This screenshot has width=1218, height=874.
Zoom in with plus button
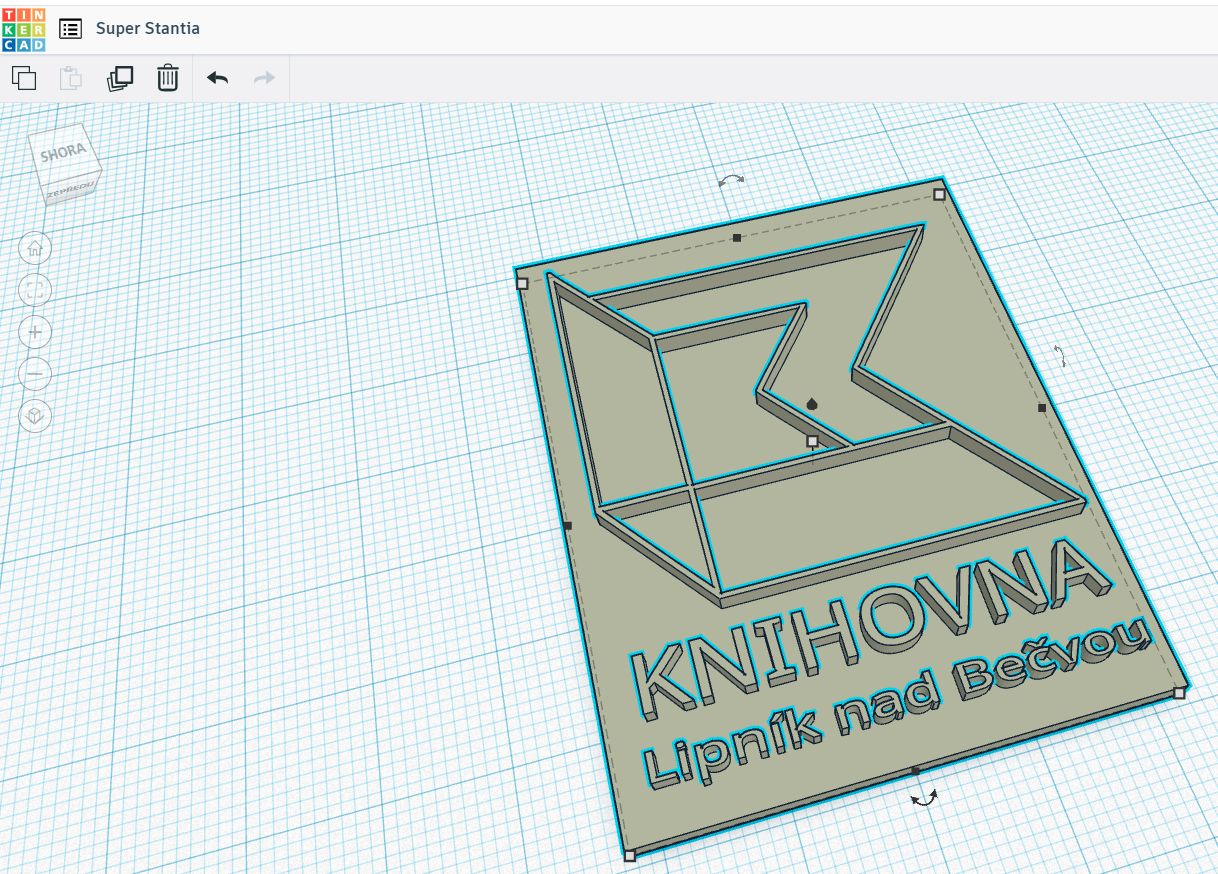point(35,332)
